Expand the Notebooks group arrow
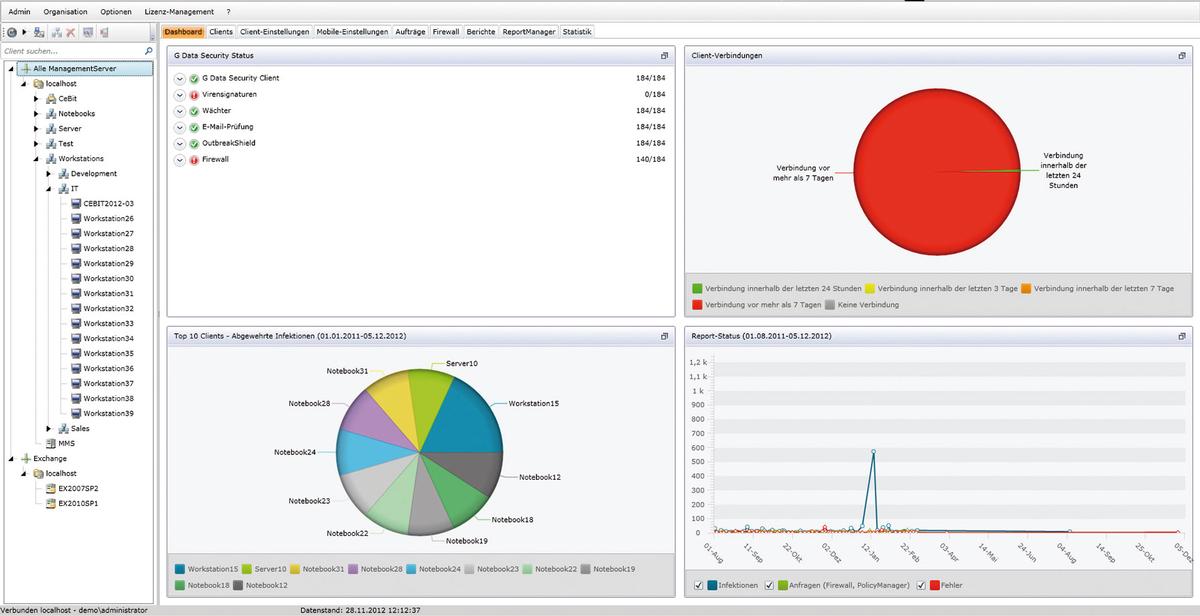 tap(36, 114)
